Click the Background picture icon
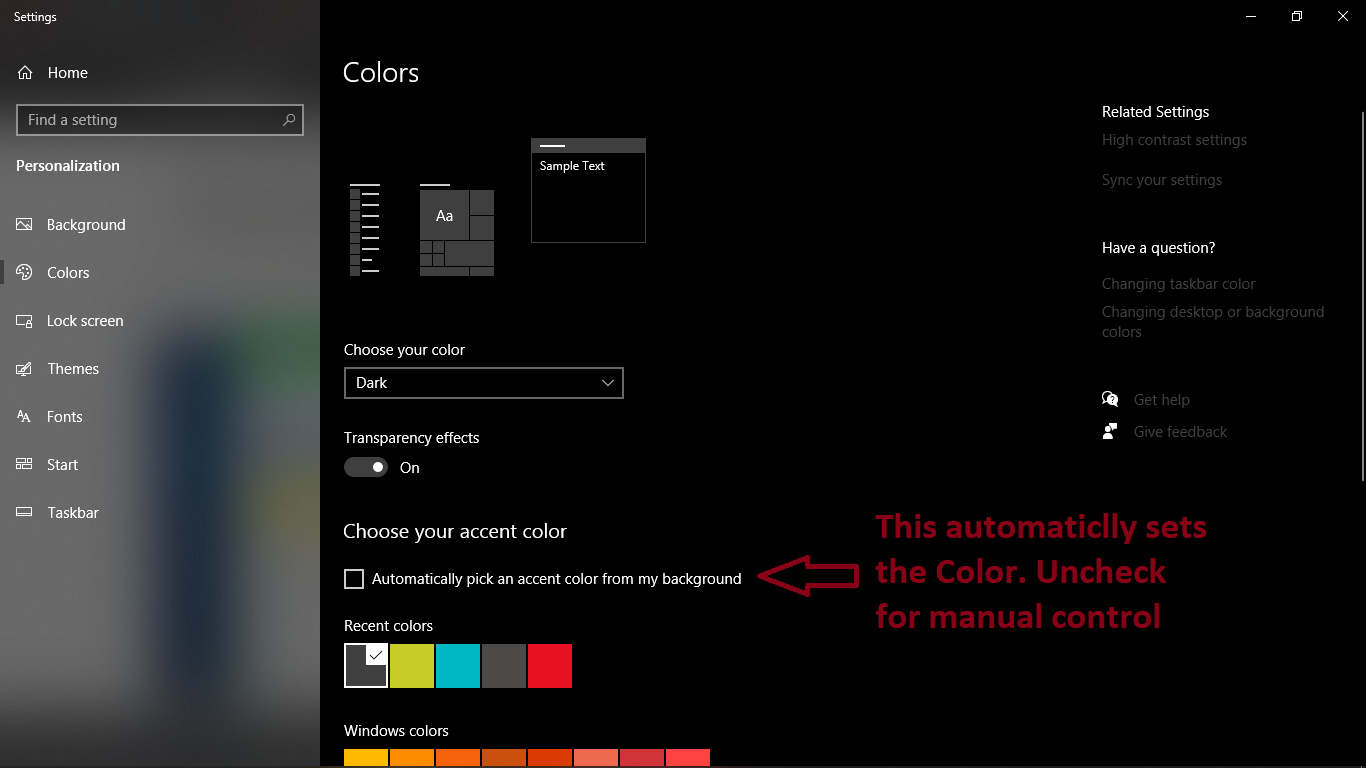The image size is (1366, 768). (25, 225)
